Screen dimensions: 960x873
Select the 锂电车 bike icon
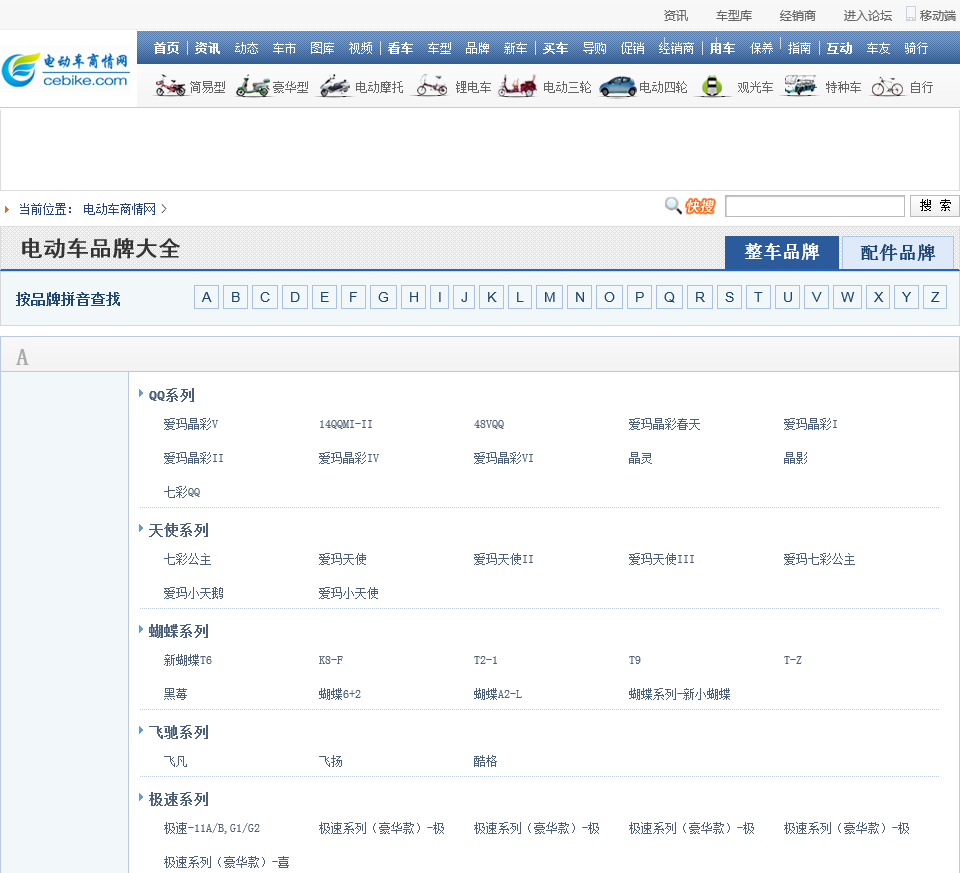(x=432, y=86)
